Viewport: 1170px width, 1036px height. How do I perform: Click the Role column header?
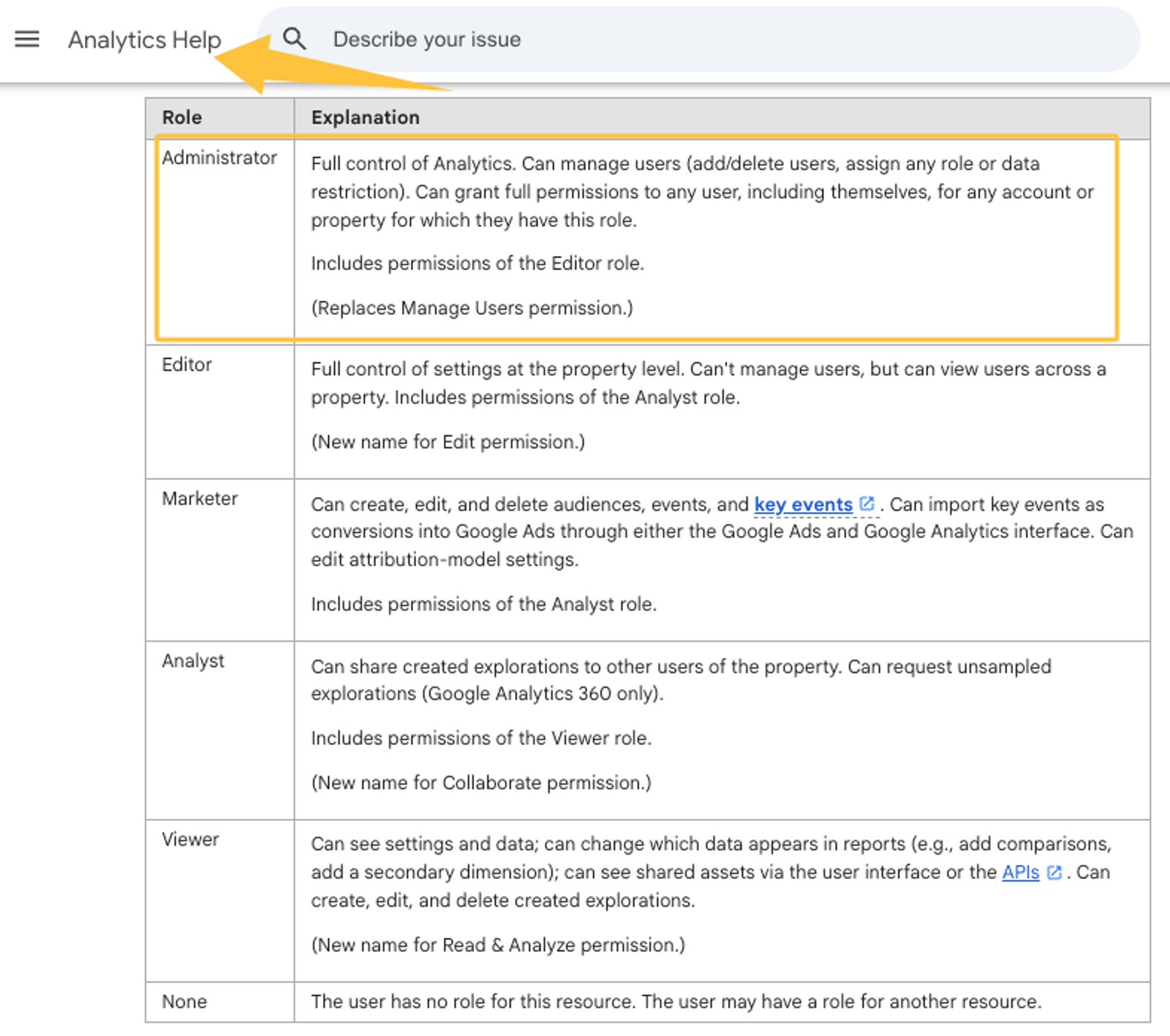click(x=220, y=118)
